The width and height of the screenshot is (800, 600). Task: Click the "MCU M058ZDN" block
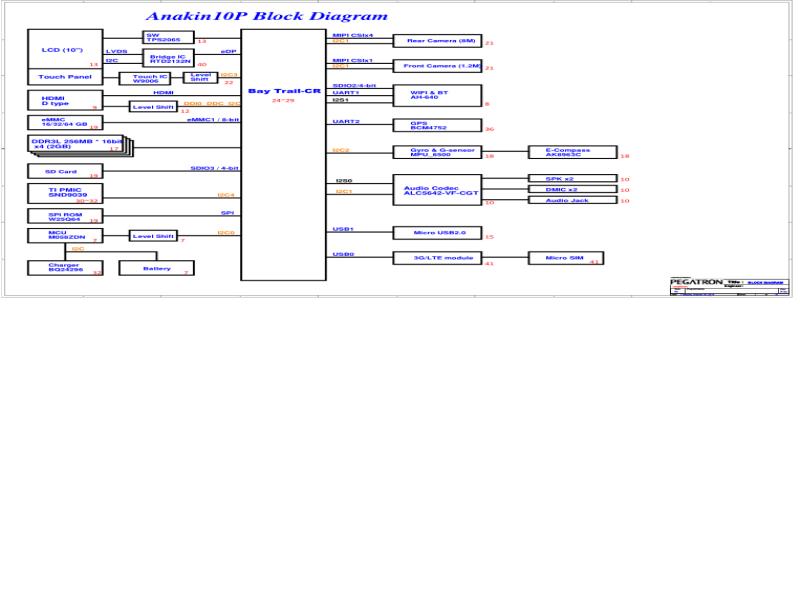[65, 236]
